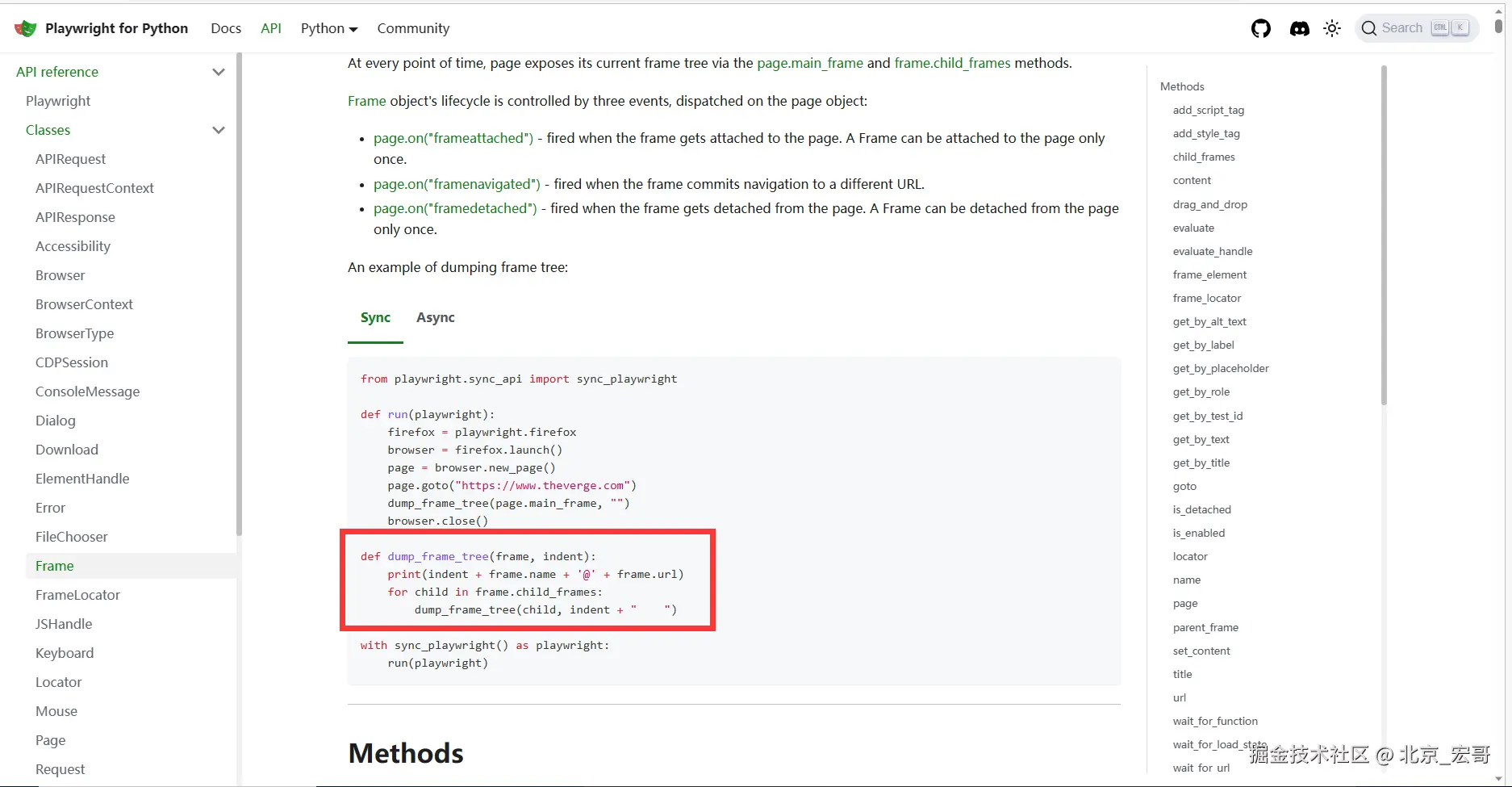Open the Discord server icon

click(1299, 28)
